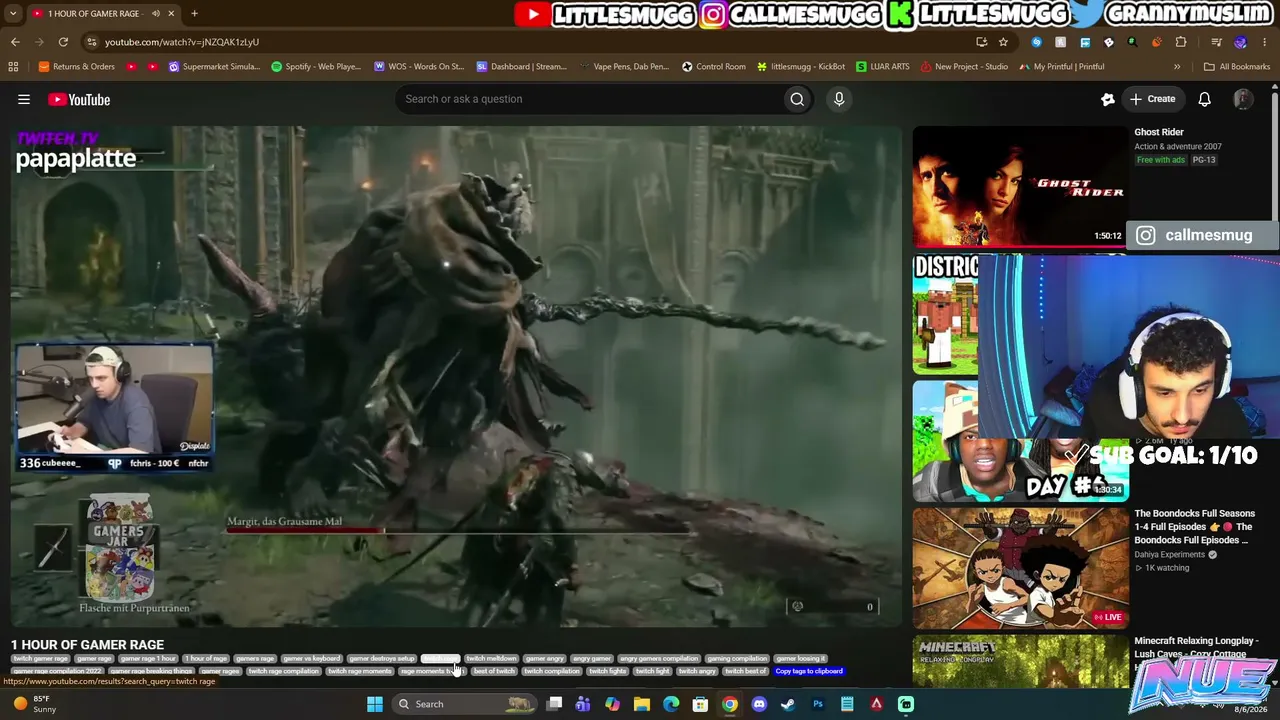Open a new browser tab
The height and width of the screenshot is (720, 1280).
(194, 14)
